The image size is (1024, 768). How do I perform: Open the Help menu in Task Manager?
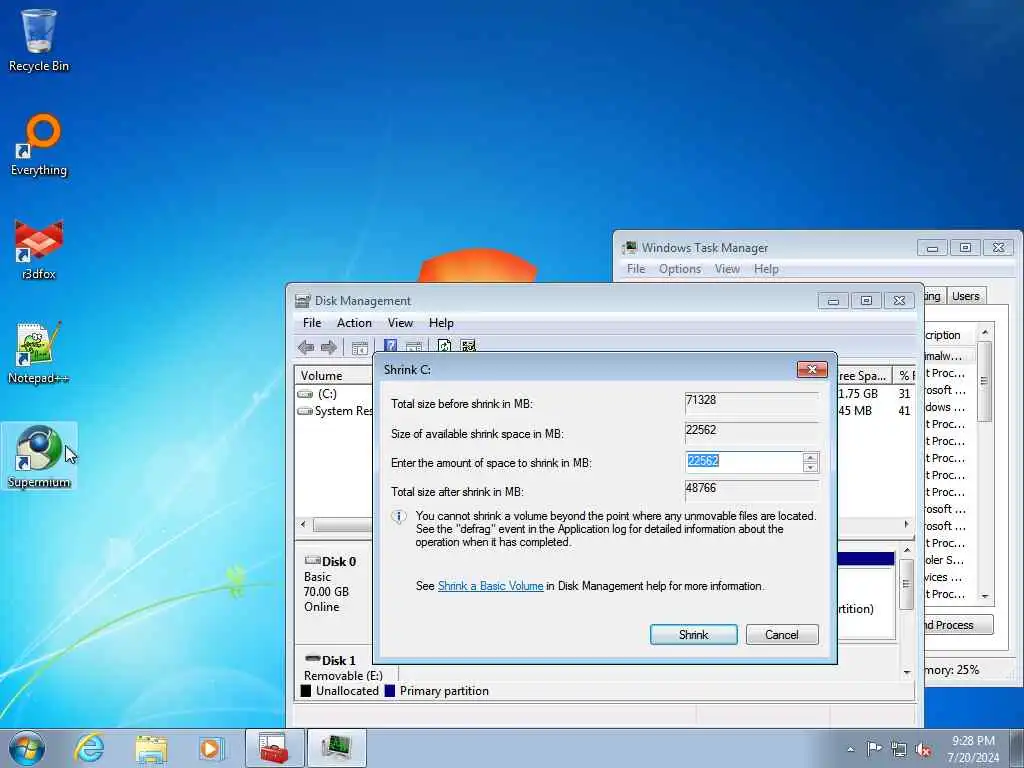click(x=766, y=268)
